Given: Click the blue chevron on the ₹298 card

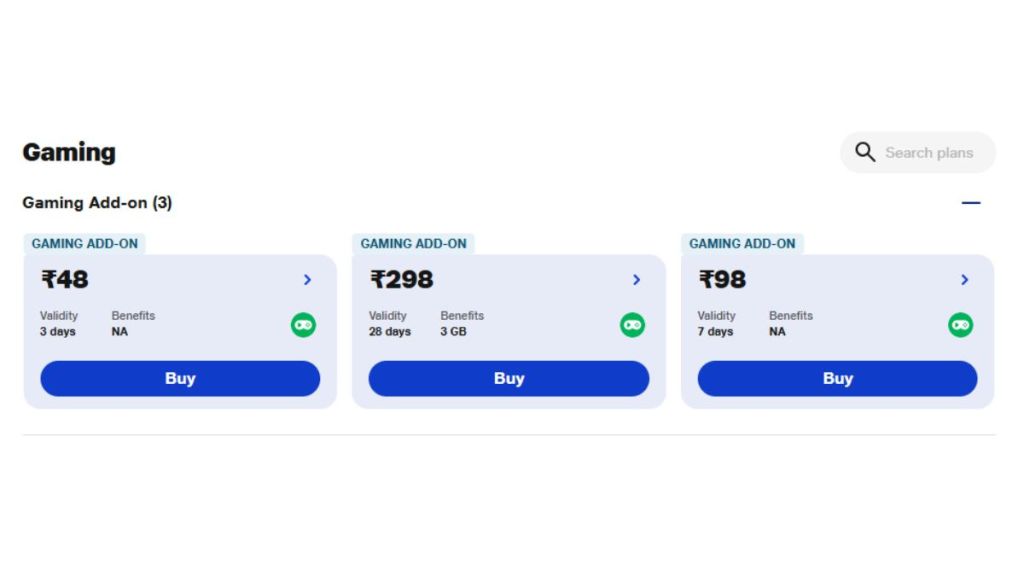Looking at the screenshot, I should click(x=637, y=280).
